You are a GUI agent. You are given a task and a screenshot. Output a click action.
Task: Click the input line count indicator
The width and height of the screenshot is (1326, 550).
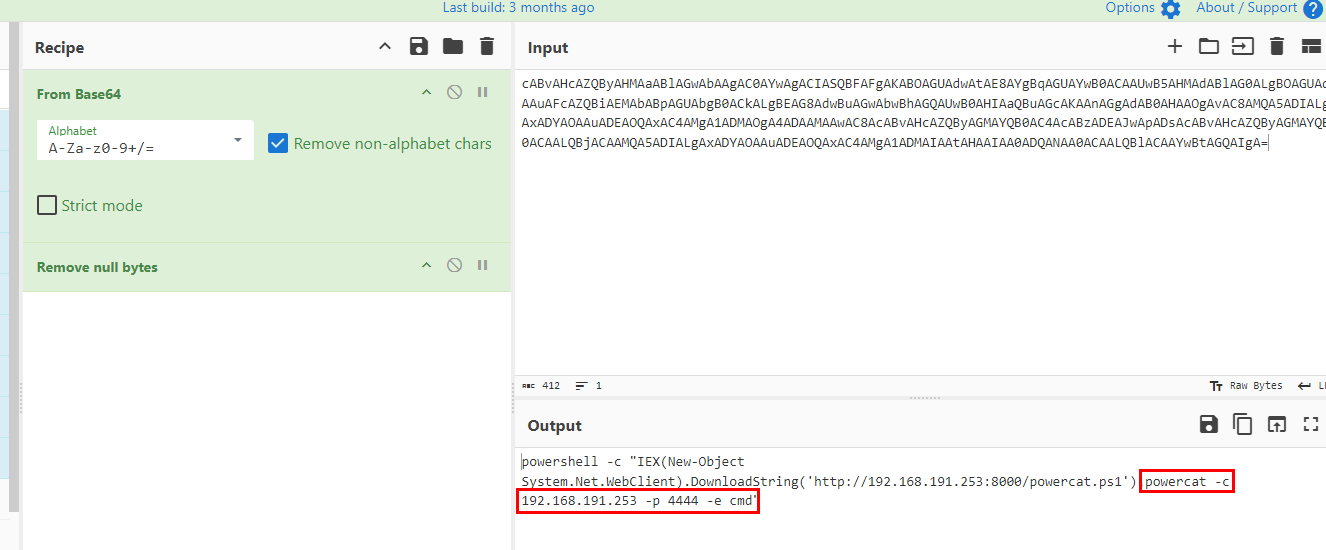tap(589, 386)
